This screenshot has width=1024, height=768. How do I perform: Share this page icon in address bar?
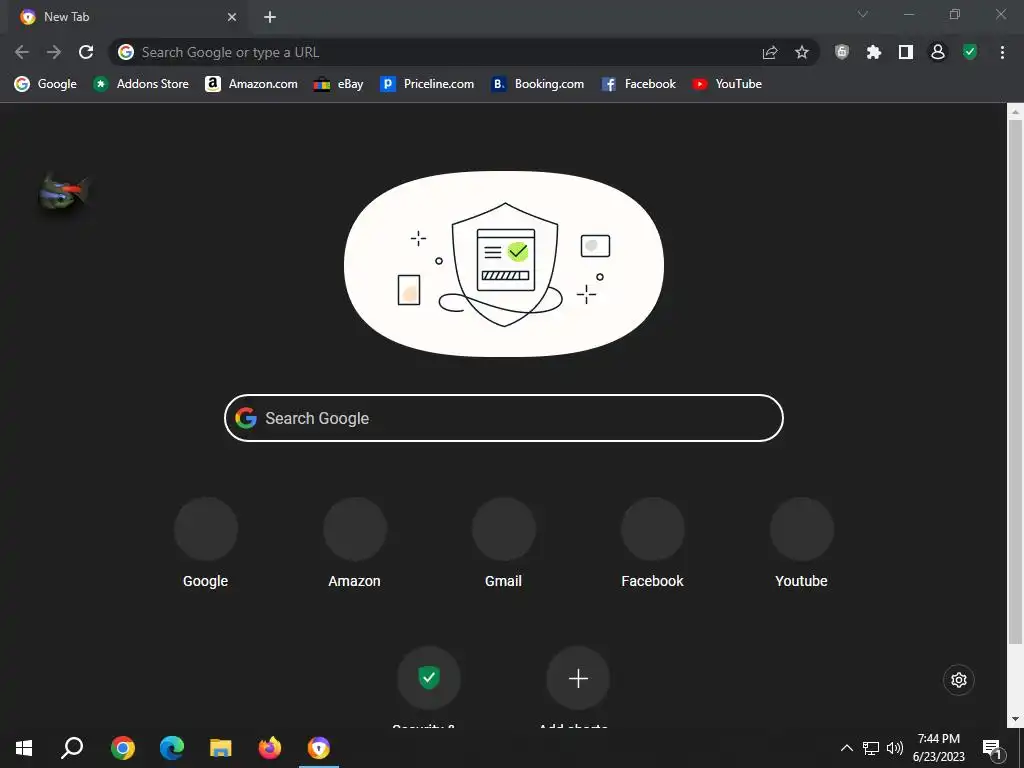coord(770,52)
